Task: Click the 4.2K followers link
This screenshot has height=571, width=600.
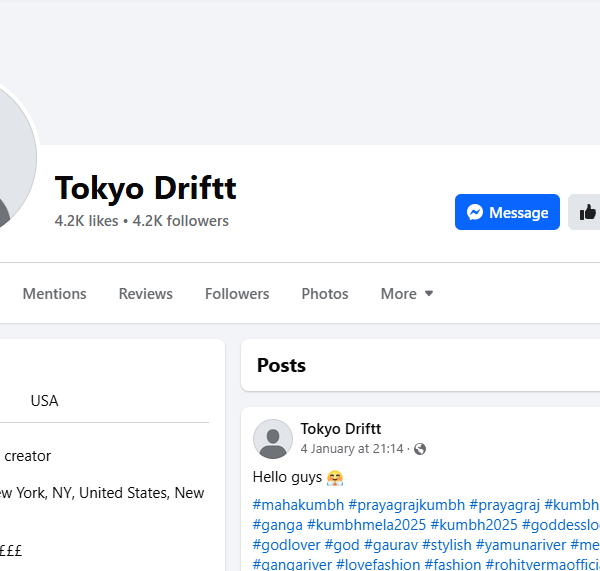Action: pyautogui.click(x=181, y=221)
